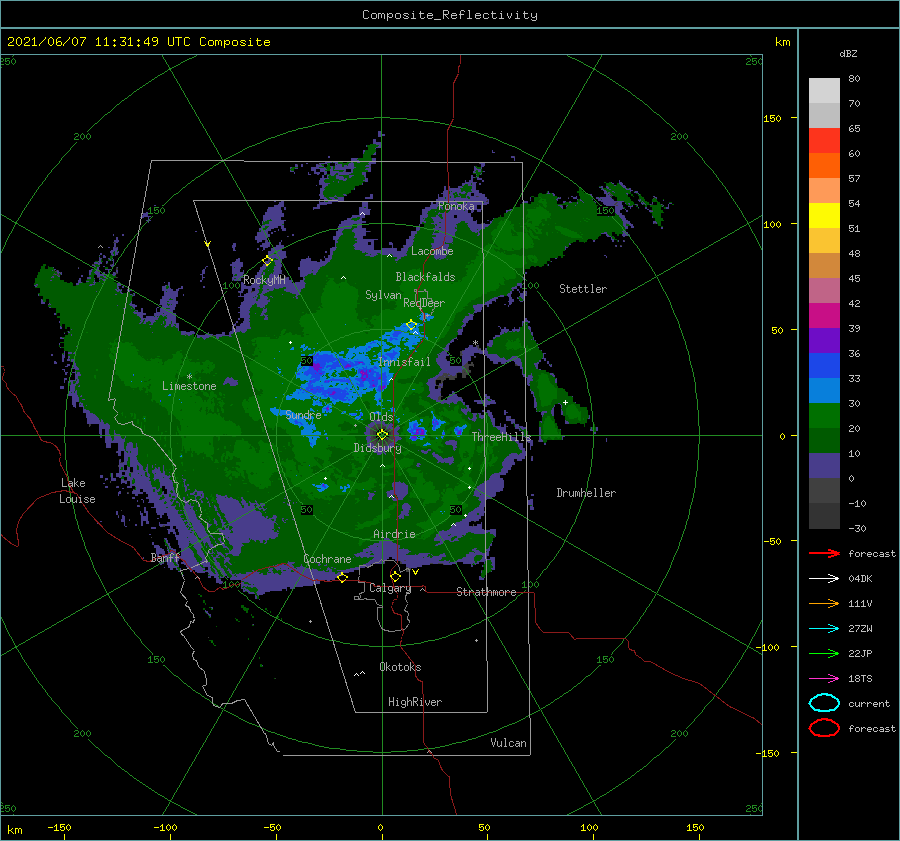Click the RockyMH label
Viewport: 900px width, 841px height.
point(264,280)
